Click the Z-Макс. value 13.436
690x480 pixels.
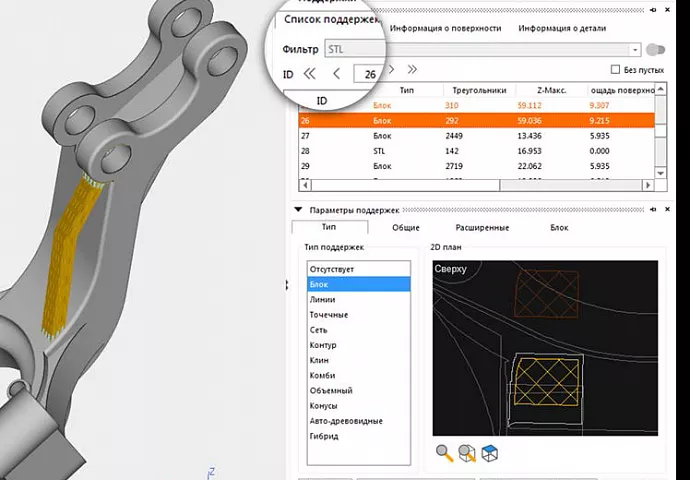[529, 136]
